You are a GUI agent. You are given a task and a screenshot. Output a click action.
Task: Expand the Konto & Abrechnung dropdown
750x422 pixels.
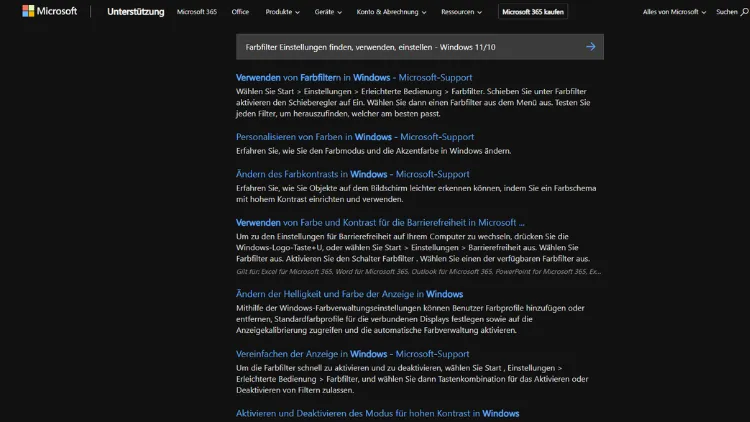click(391, 11)
